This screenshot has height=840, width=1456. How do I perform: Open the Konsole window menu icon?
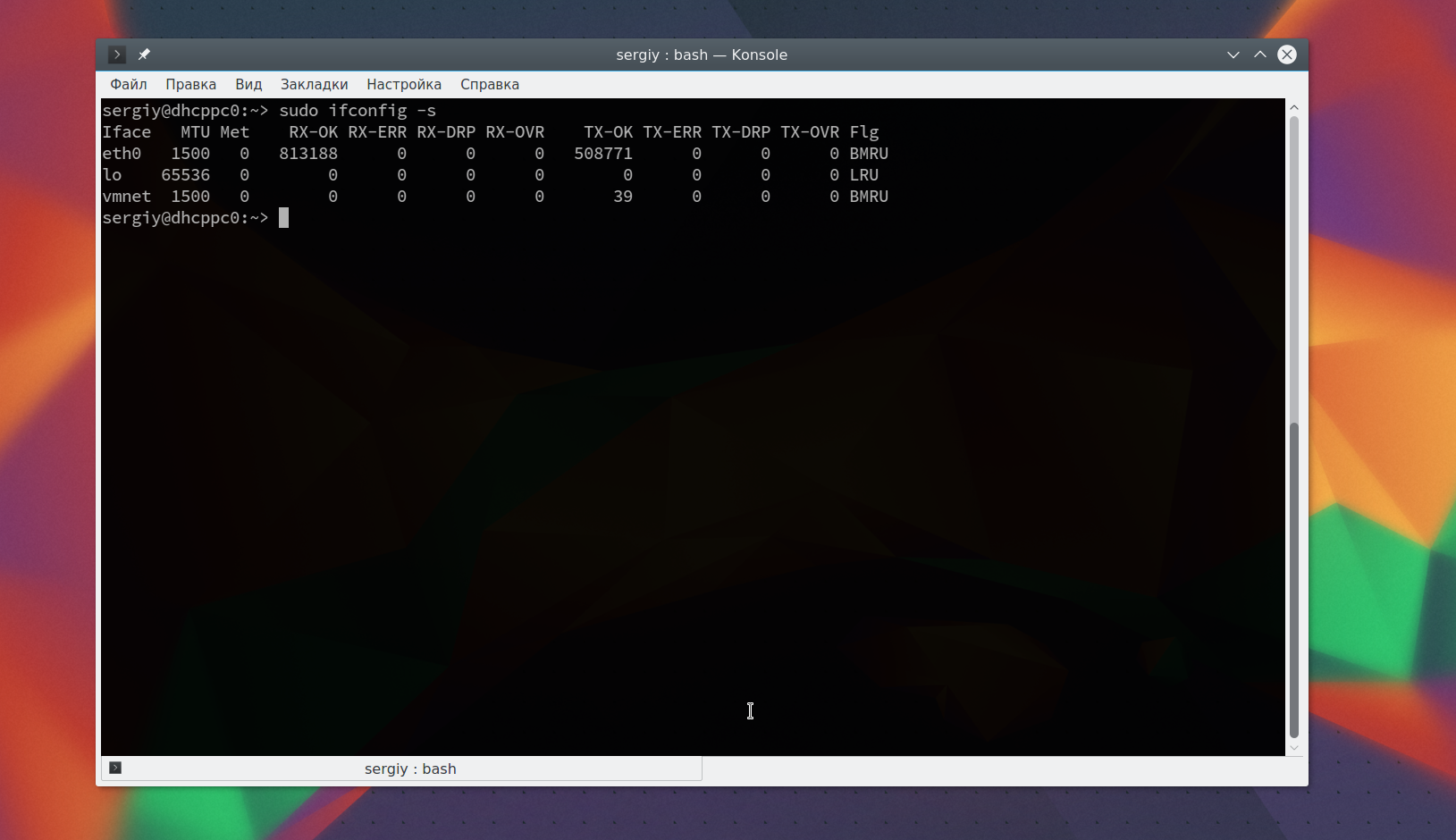click(117, 55)
